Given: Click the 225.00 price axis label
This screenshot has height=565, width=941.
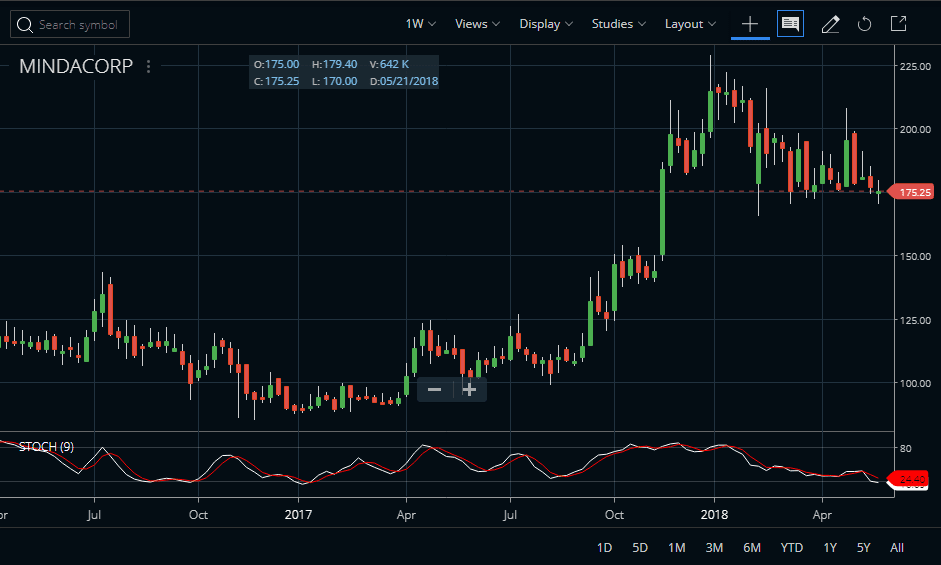Looking at the screenshot, I should tap(915, 66).
